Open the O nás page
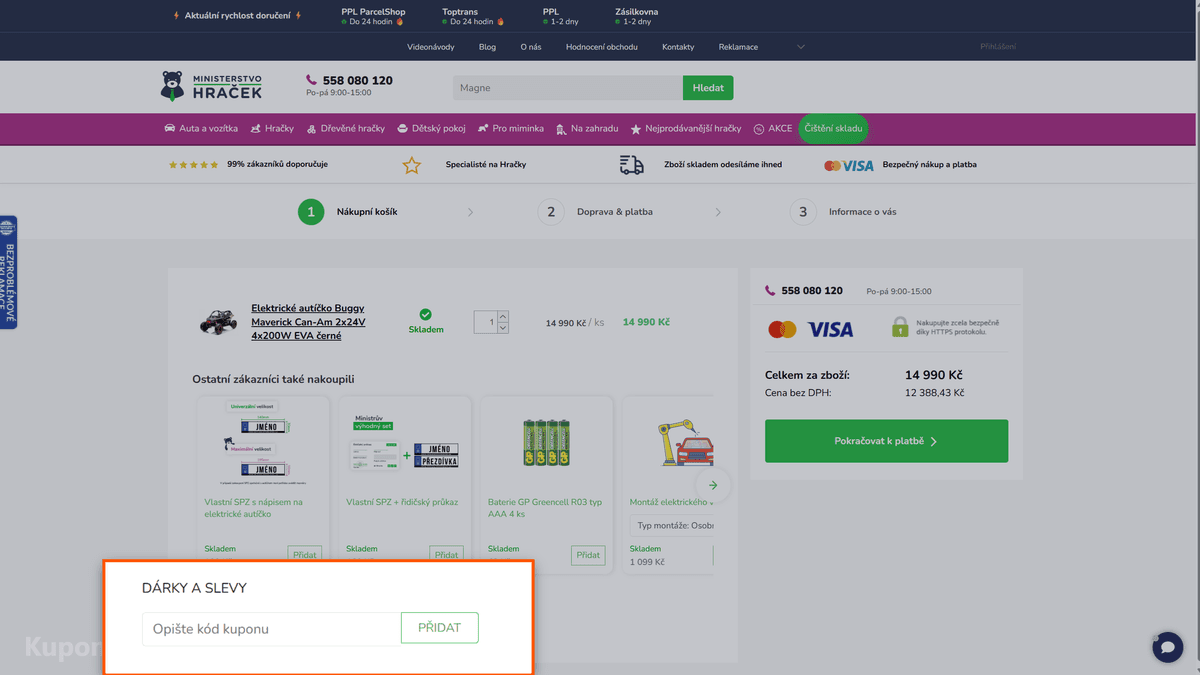The image size is (1200, 675). tap(531, 47)
